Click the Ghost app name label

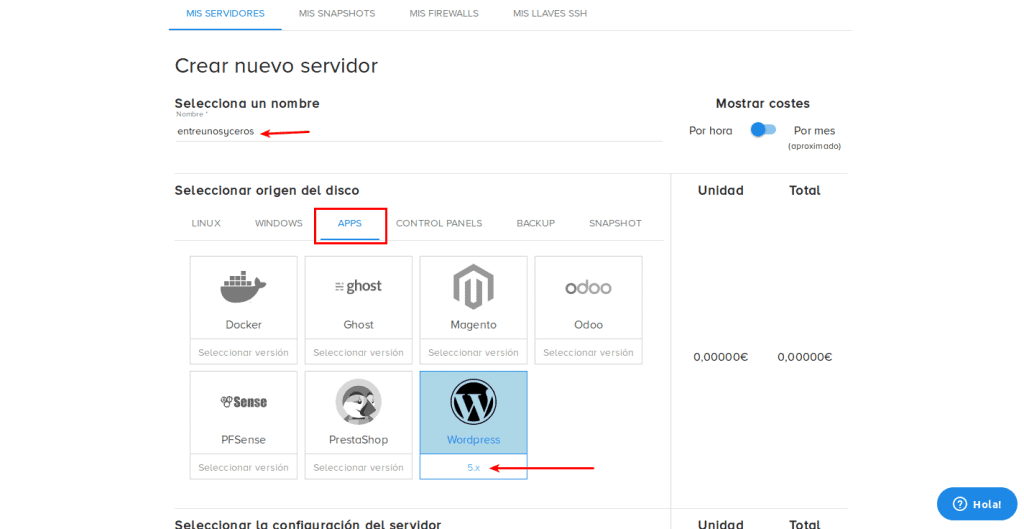point(359,325)
